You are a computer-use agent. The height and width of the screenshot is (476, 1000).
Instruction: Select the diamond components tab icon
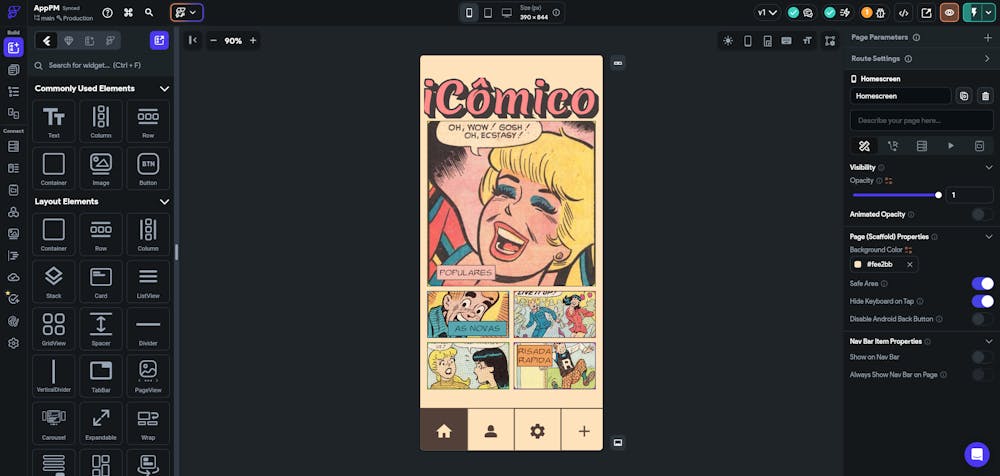point(69,40)
